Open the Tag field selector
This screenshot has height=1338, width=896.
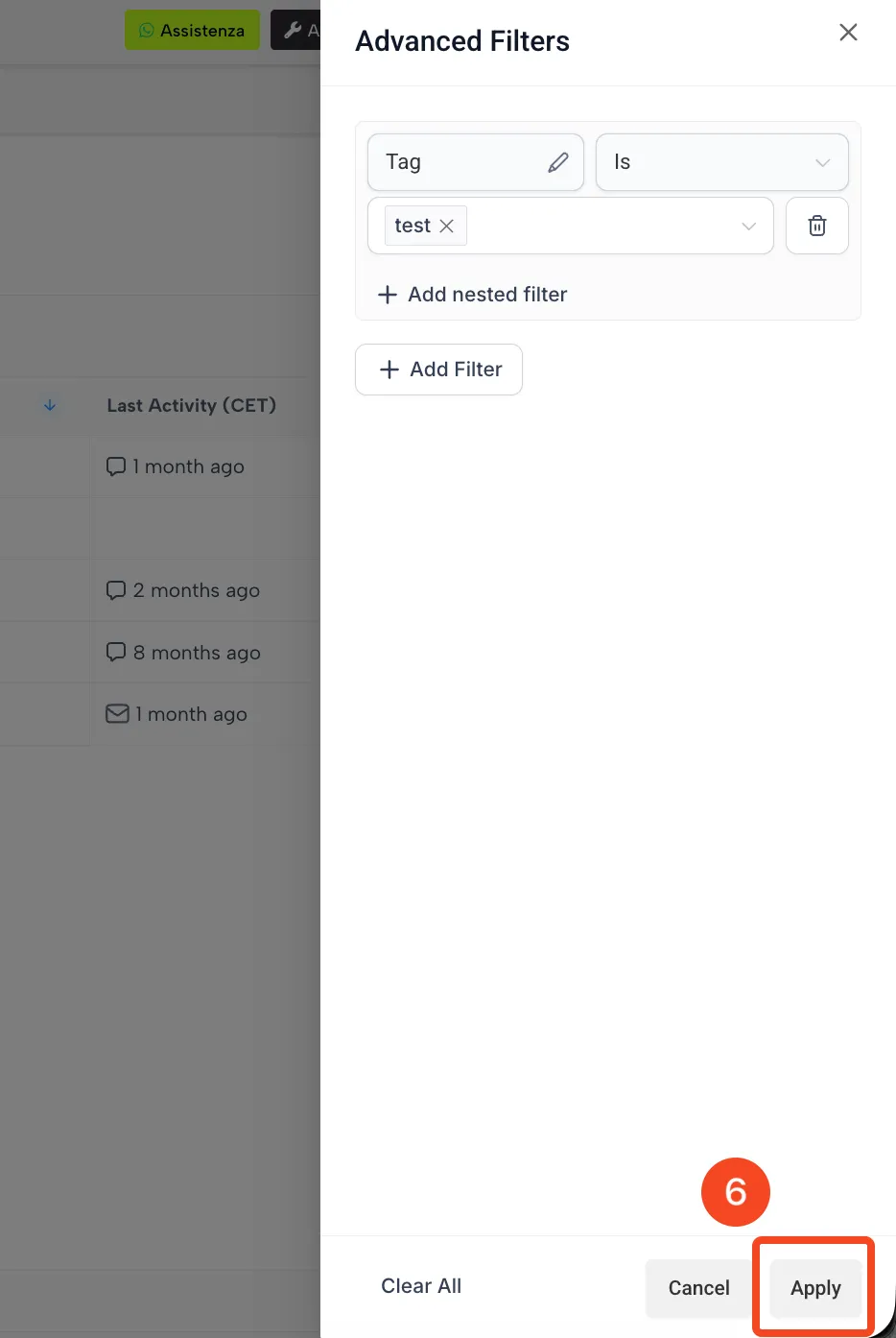pos(476,162)
